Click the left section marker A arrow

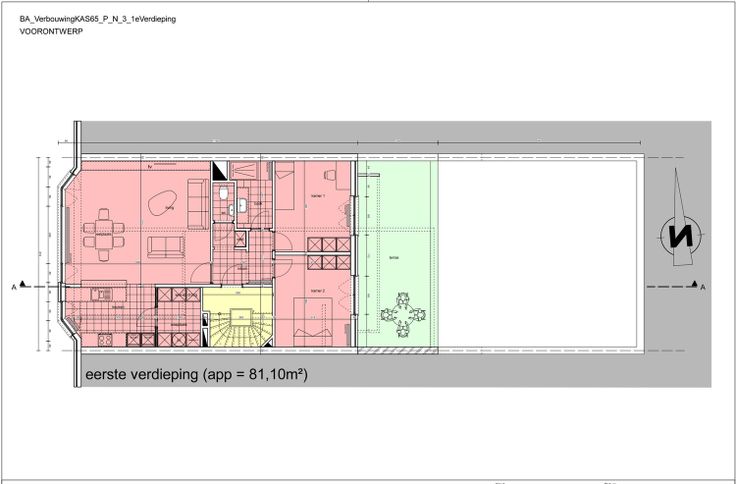[x=38, y=287]
